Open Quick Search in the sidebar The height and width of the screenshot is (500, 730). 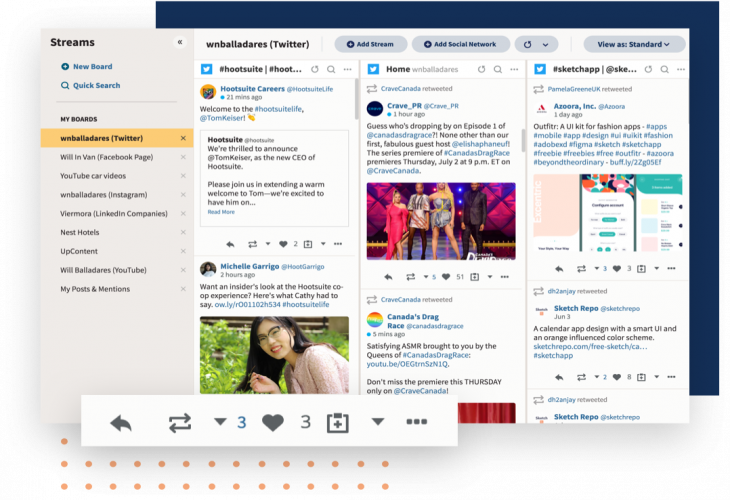pyautogui.click(x=91, y=85)
